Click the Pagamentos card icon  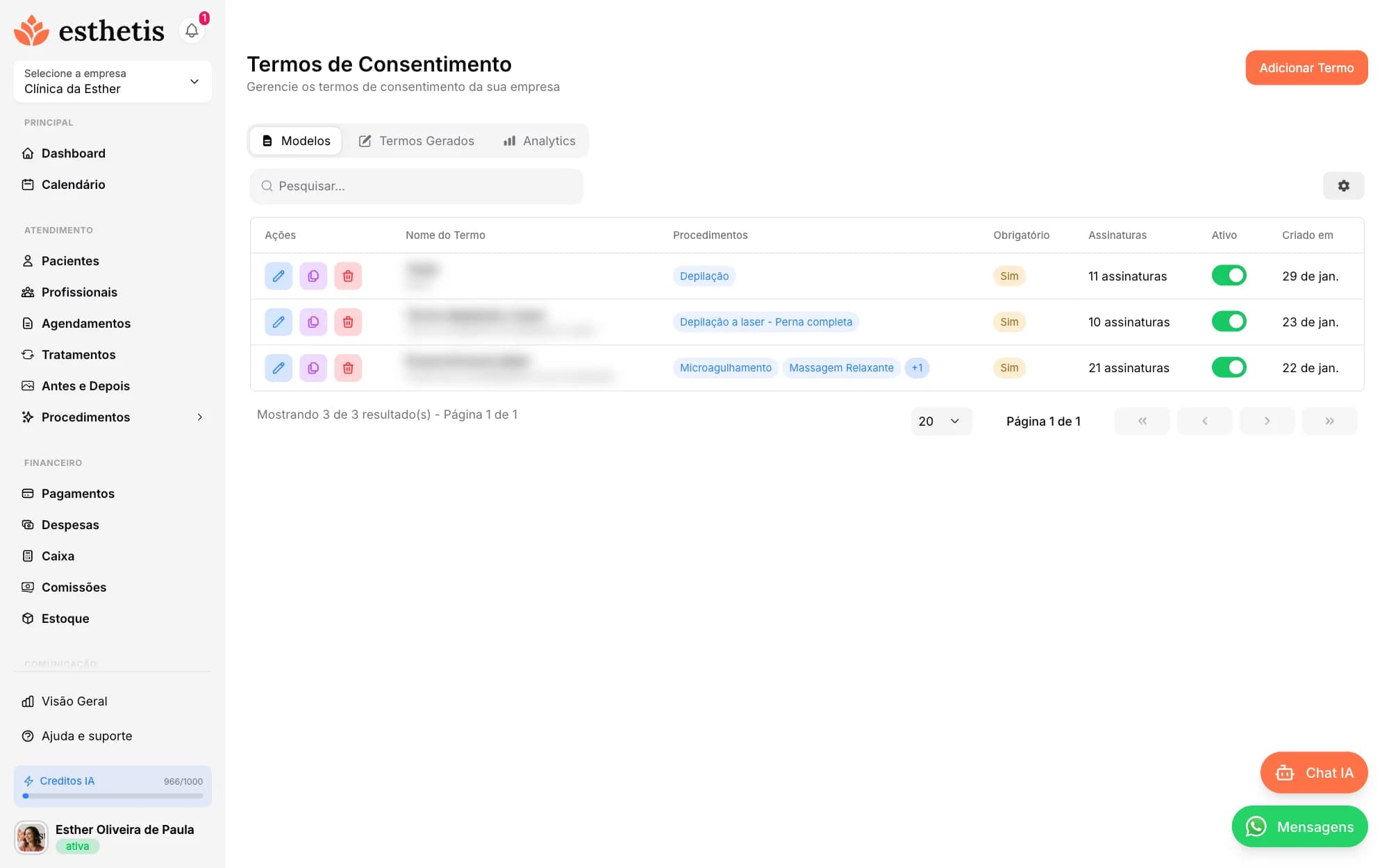[x=28, y=494]
